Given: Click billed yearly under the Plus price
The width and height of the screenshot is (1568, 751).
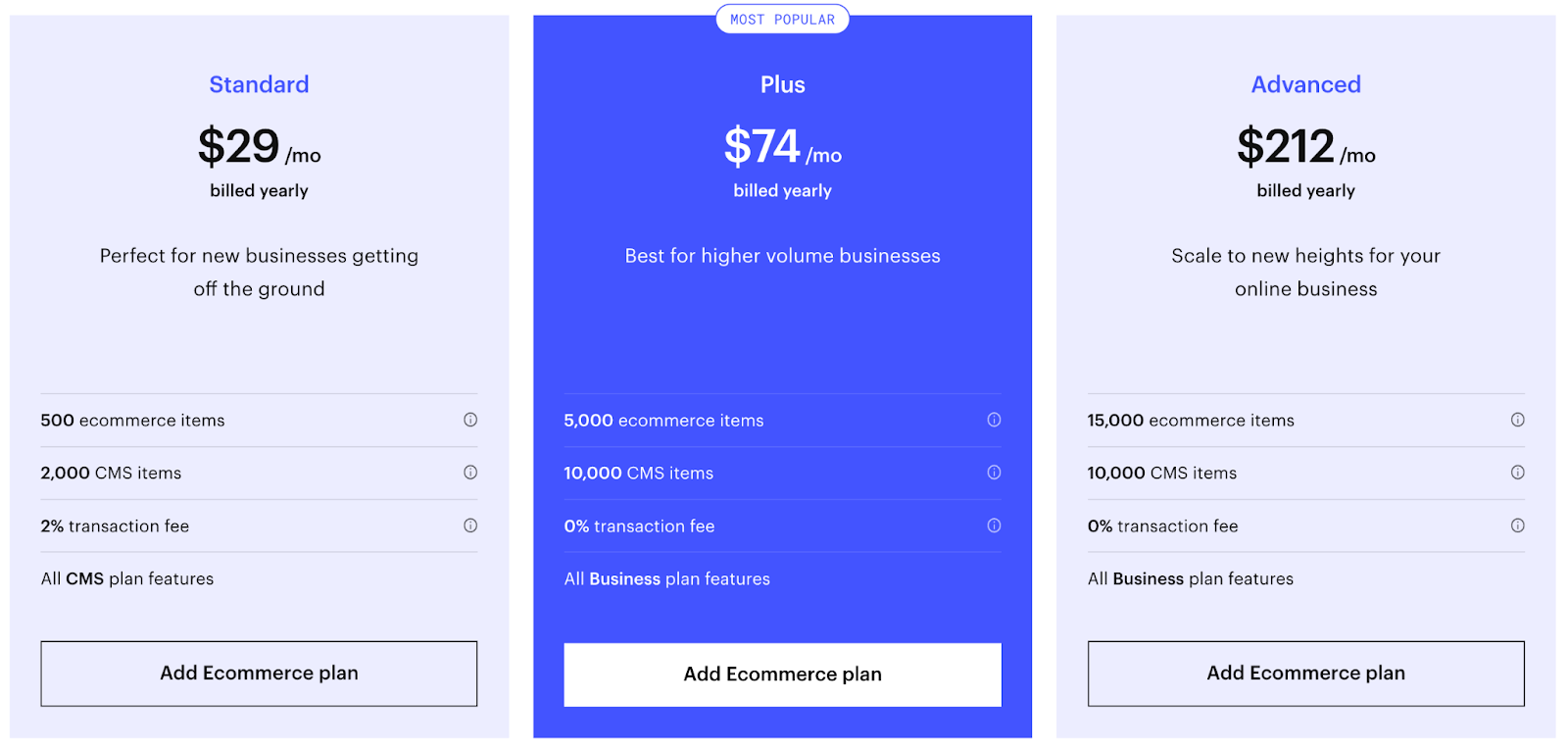Looking at the screenshot, I should pos(782,190).
